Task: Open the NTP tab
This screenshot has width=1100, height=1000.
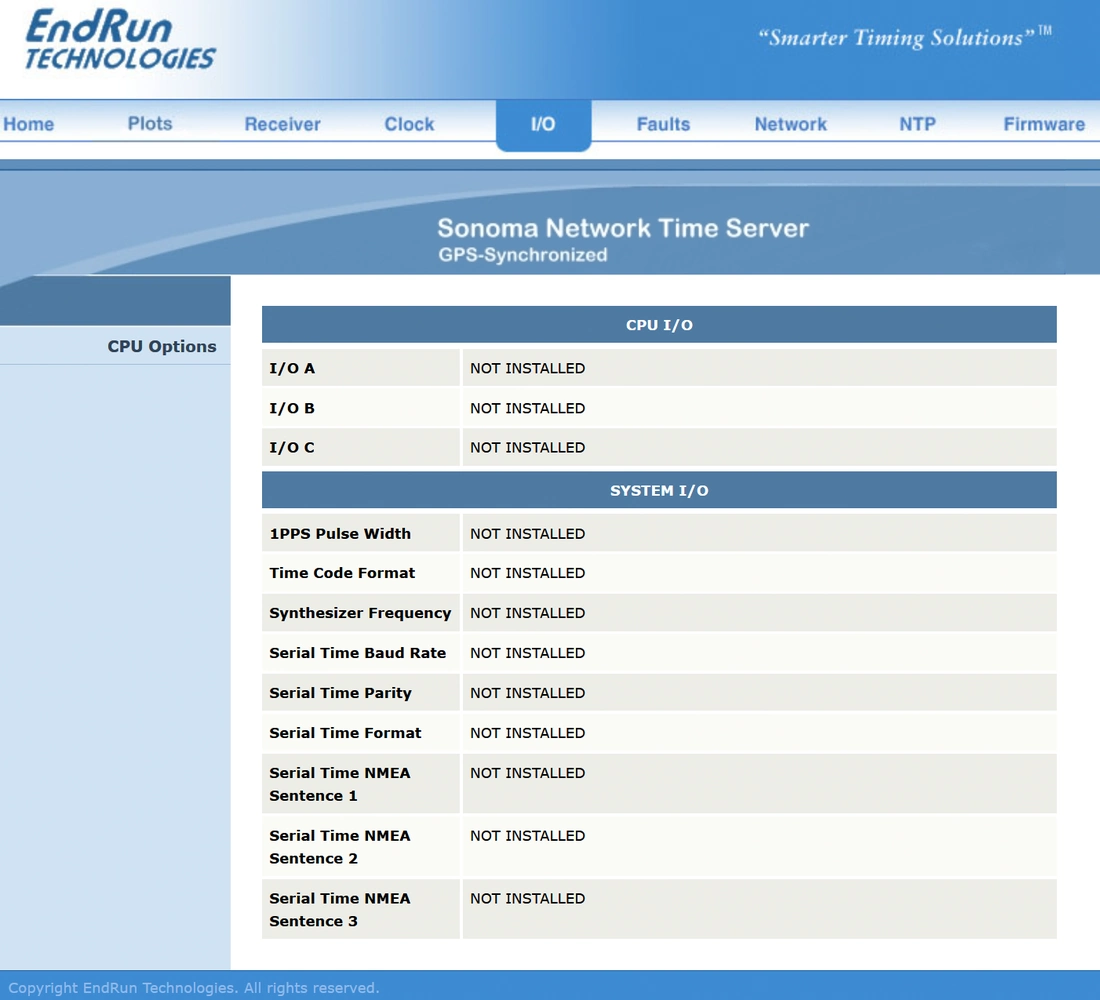Action: (918, 124)
